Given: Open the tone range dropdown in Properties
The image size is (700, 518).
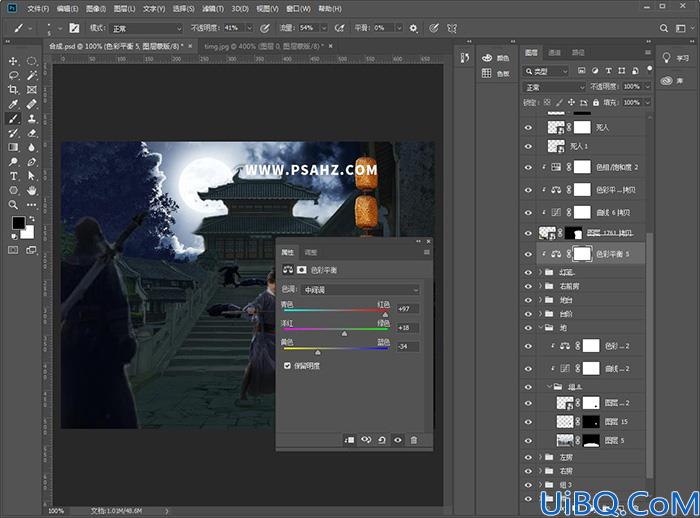Looking at the screenshot, I should tap(361, 290).
